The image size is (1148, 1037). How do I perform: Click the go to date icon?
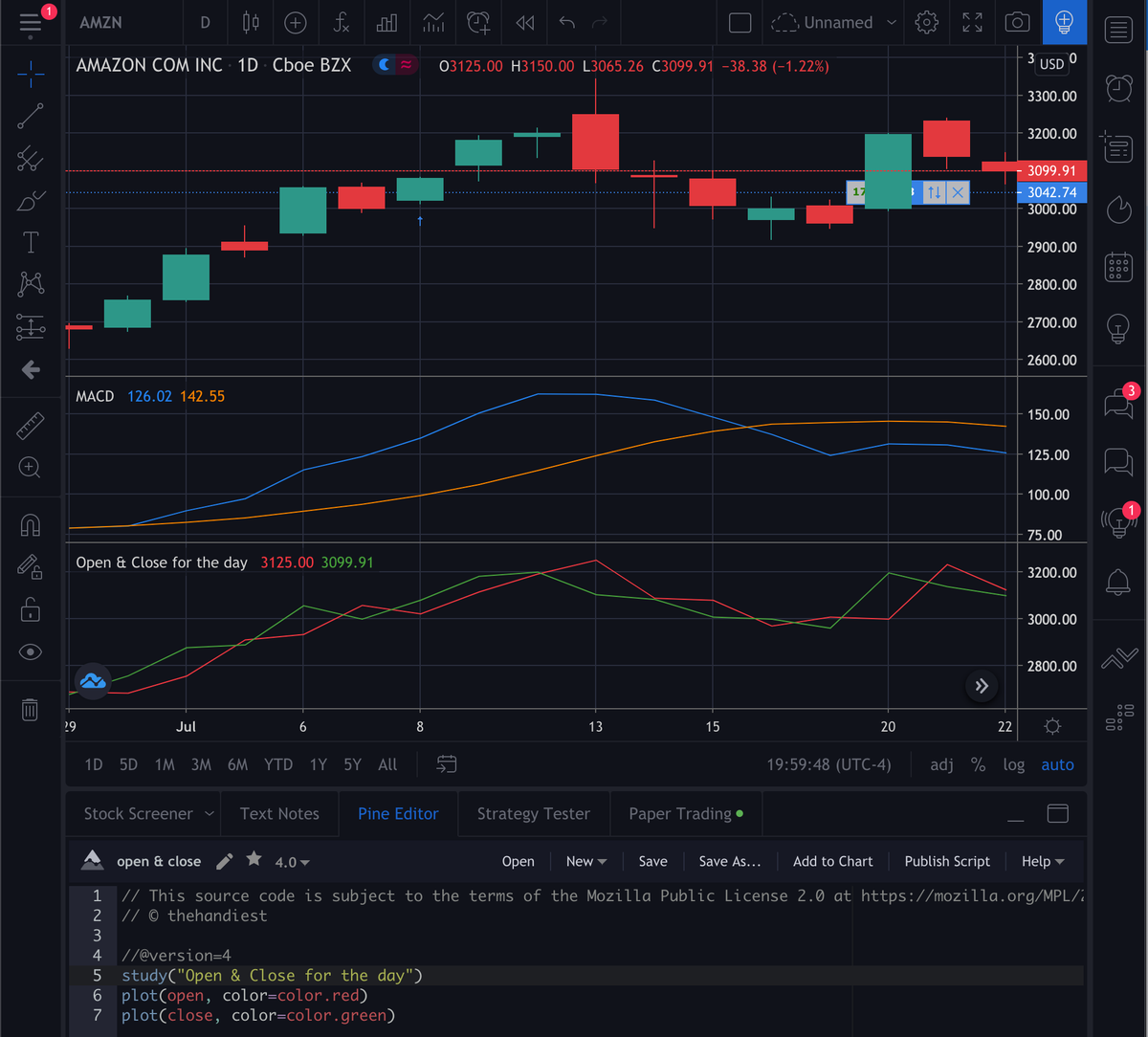pyautogui.click(x=447, y=764)
